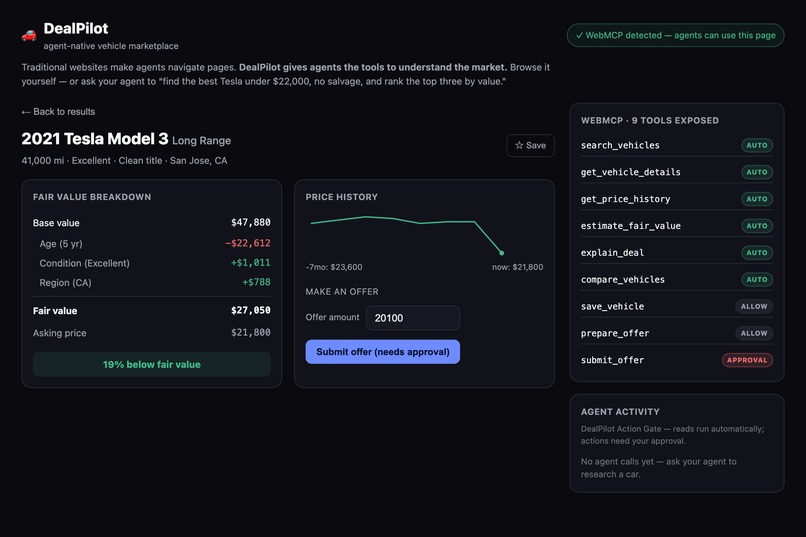Click AUTO badge next to search_vehicles
This screenshot has height=537, width=806.
(x=757, y=145)
